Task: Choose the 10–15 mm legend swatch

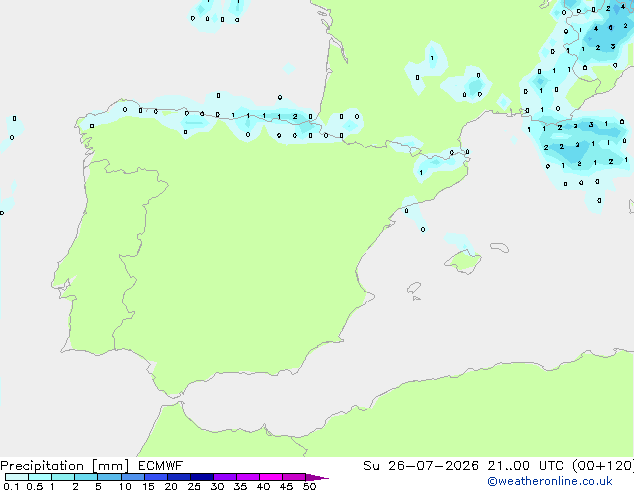Action: [132, 477]
